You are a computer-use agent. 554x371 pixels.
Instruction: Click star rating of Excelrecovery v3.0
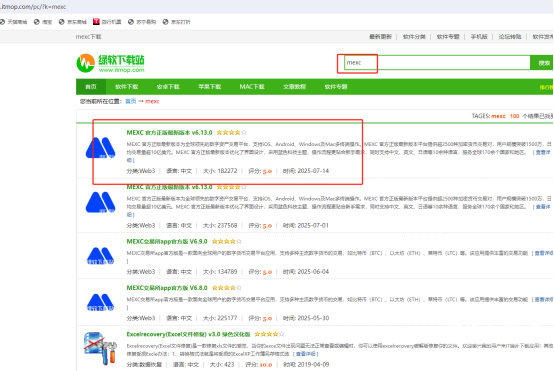click(x=269, y=334)
